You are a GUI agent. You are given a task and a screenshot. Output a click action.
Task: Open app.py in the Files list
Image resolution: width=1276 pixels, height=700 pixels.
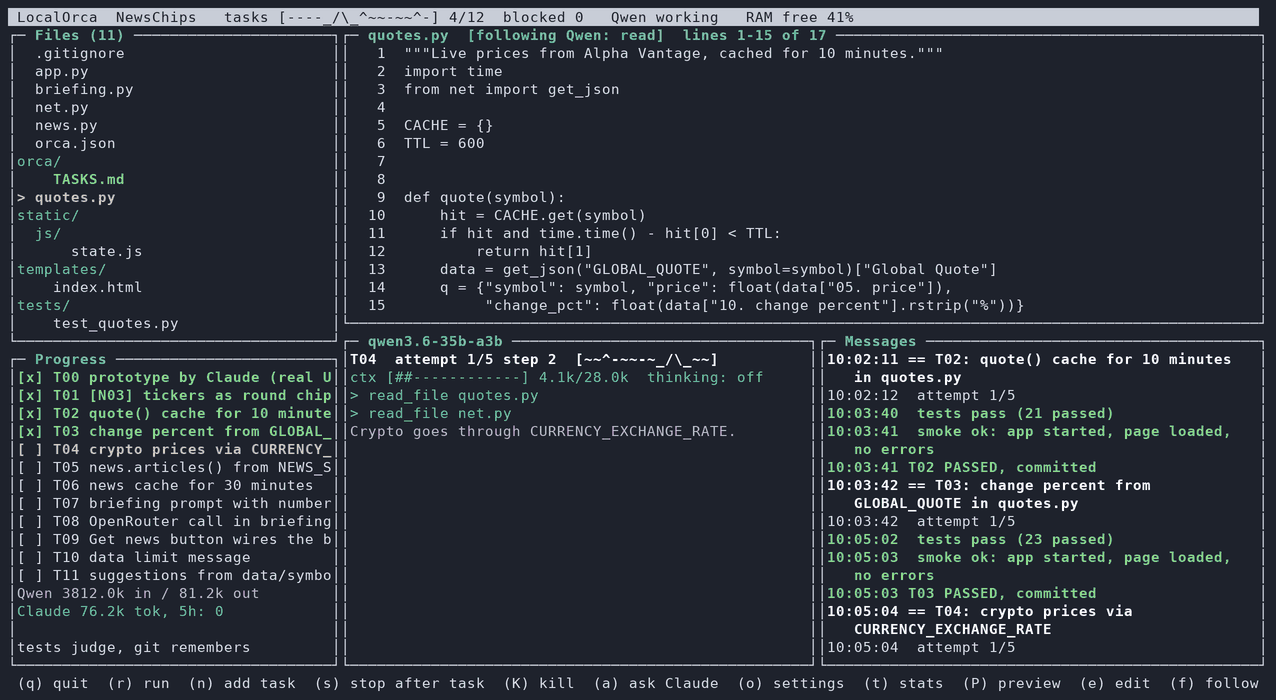(61, 71)
